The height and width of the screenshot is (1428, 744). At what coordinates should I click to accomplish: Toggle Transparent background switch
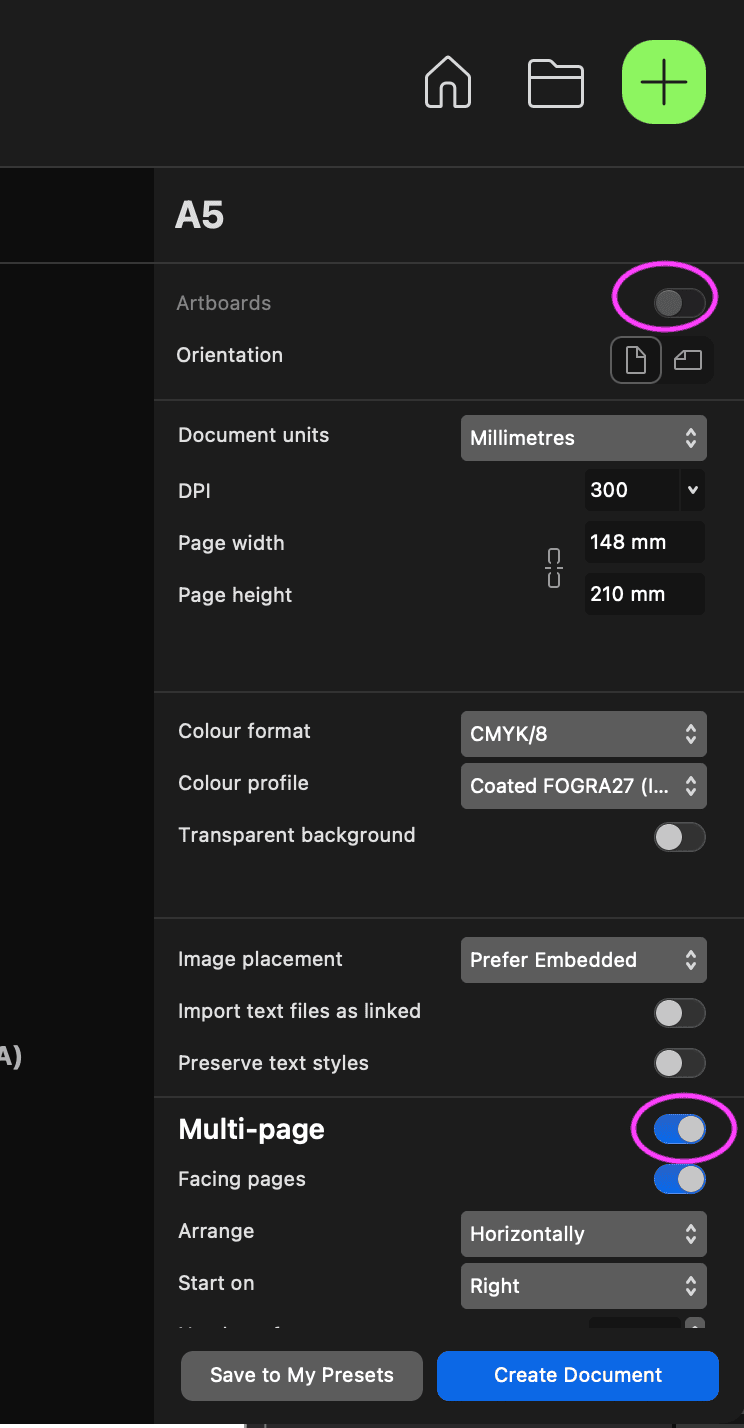point(680,836)
